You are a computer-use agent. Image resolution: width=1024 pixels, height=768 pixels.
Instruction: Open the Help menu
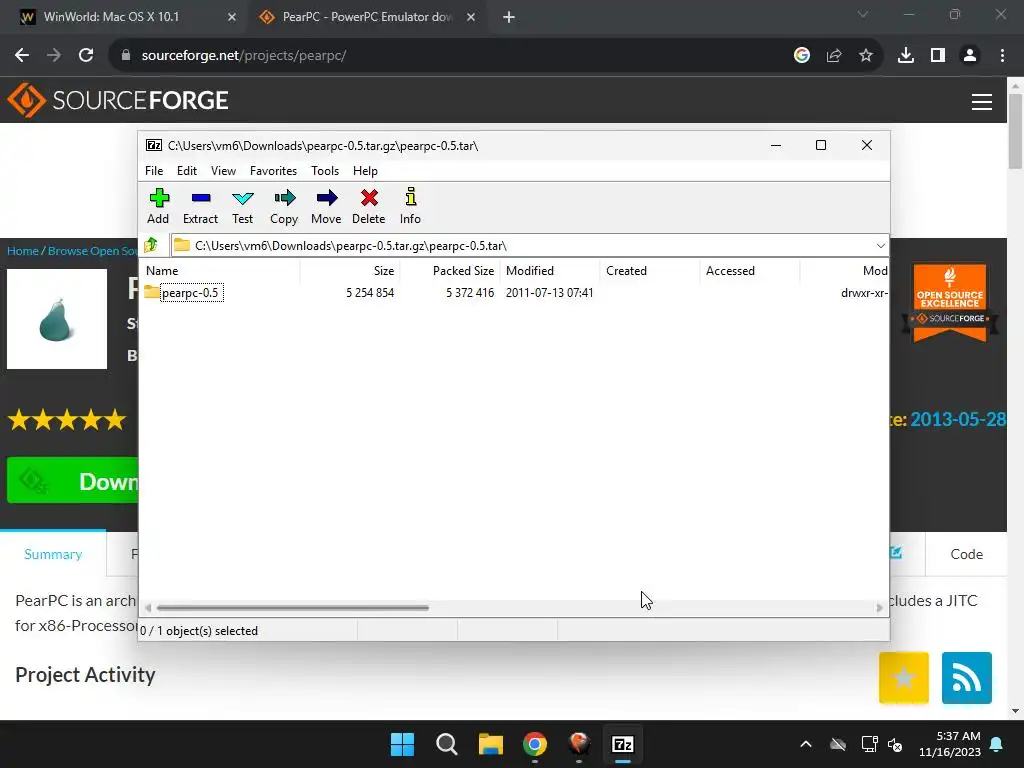365,170
